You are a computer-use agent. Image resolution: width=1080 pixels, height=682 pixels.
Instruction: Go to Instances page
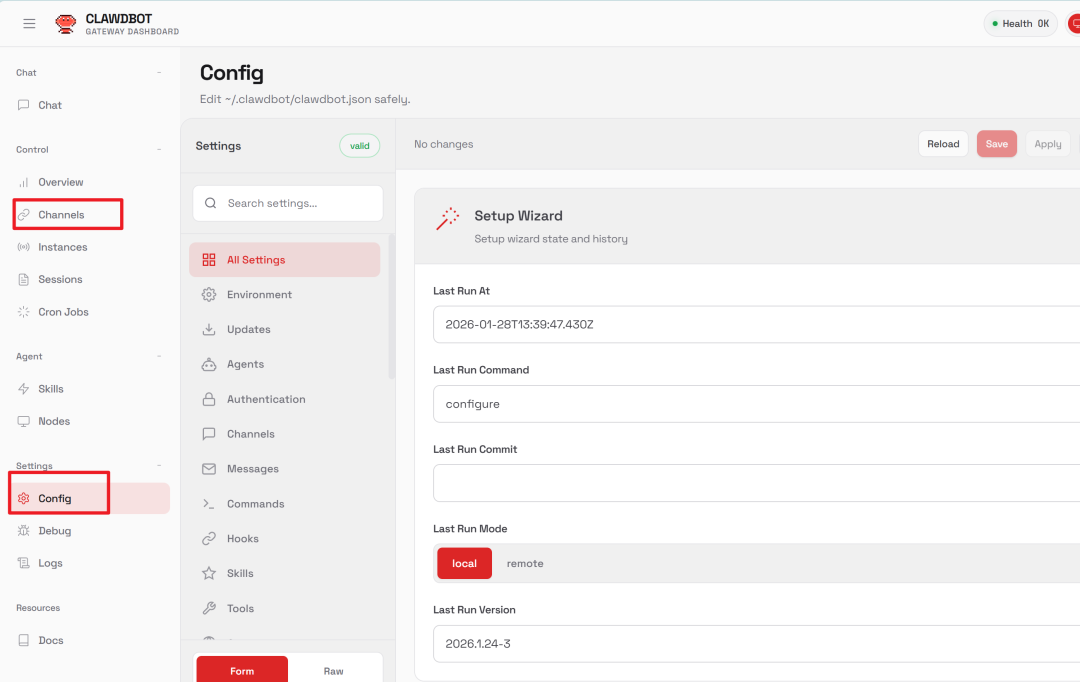tap(90, 247)
